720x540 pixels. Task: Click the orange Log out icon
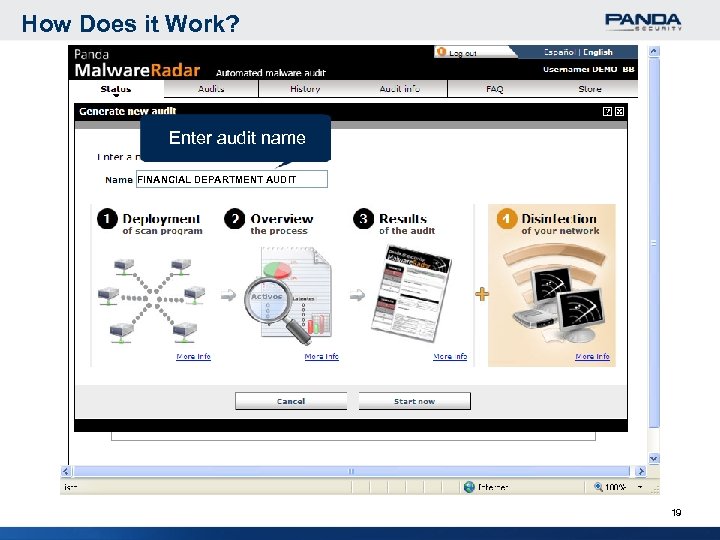tap(441, 52)
